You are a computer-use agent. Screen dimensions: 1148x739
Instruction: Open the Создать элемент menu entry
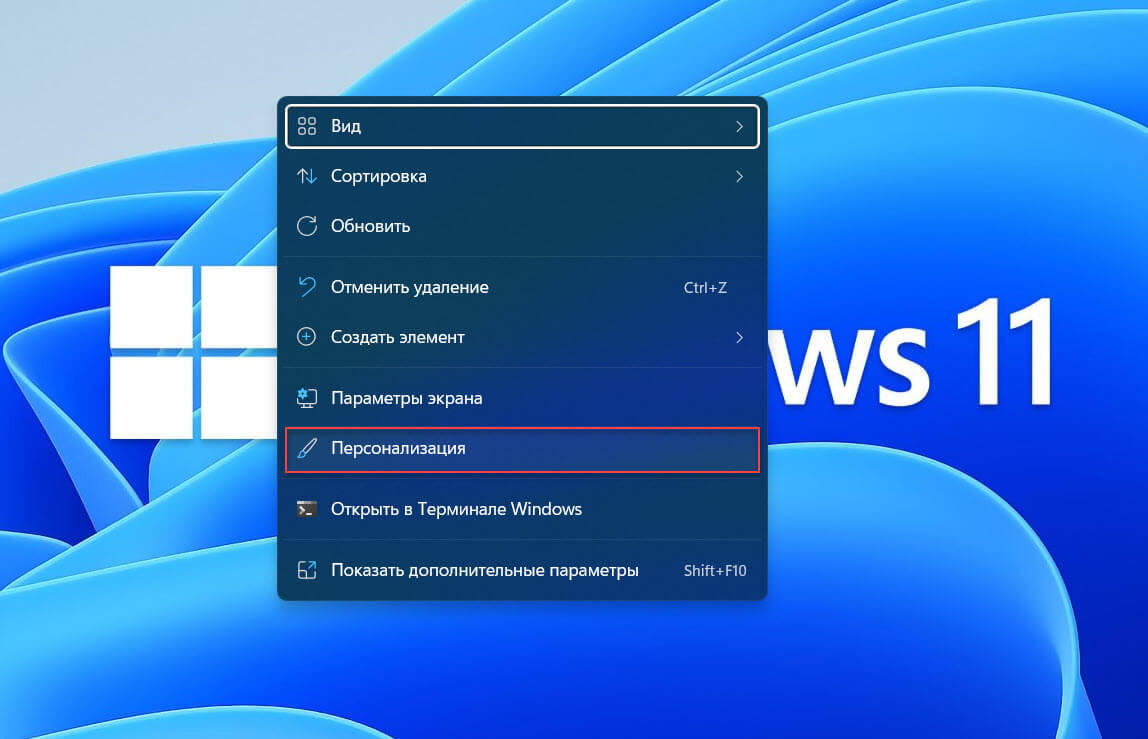click(x=522, y=337)
